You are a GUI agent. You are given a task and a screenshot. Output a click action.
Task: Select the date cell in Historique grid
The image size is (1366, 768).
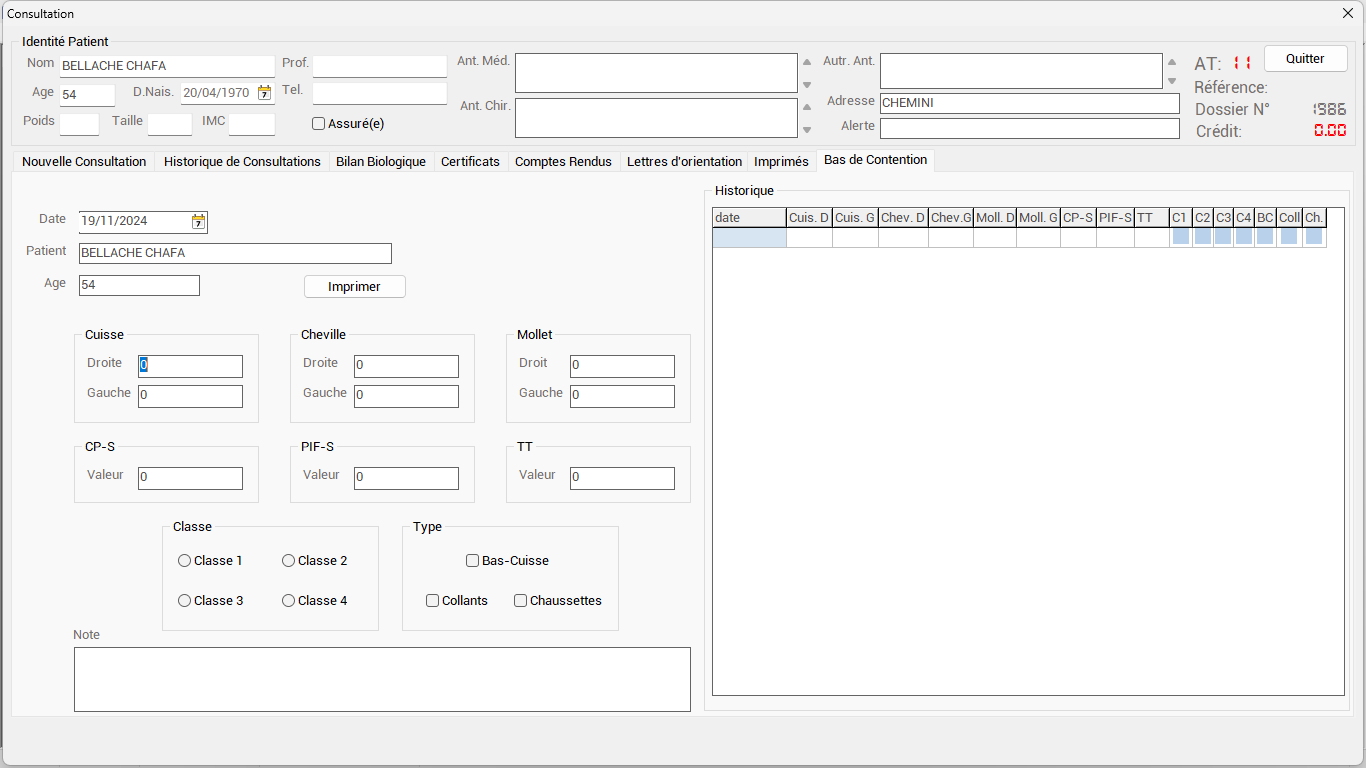[749, 238]
